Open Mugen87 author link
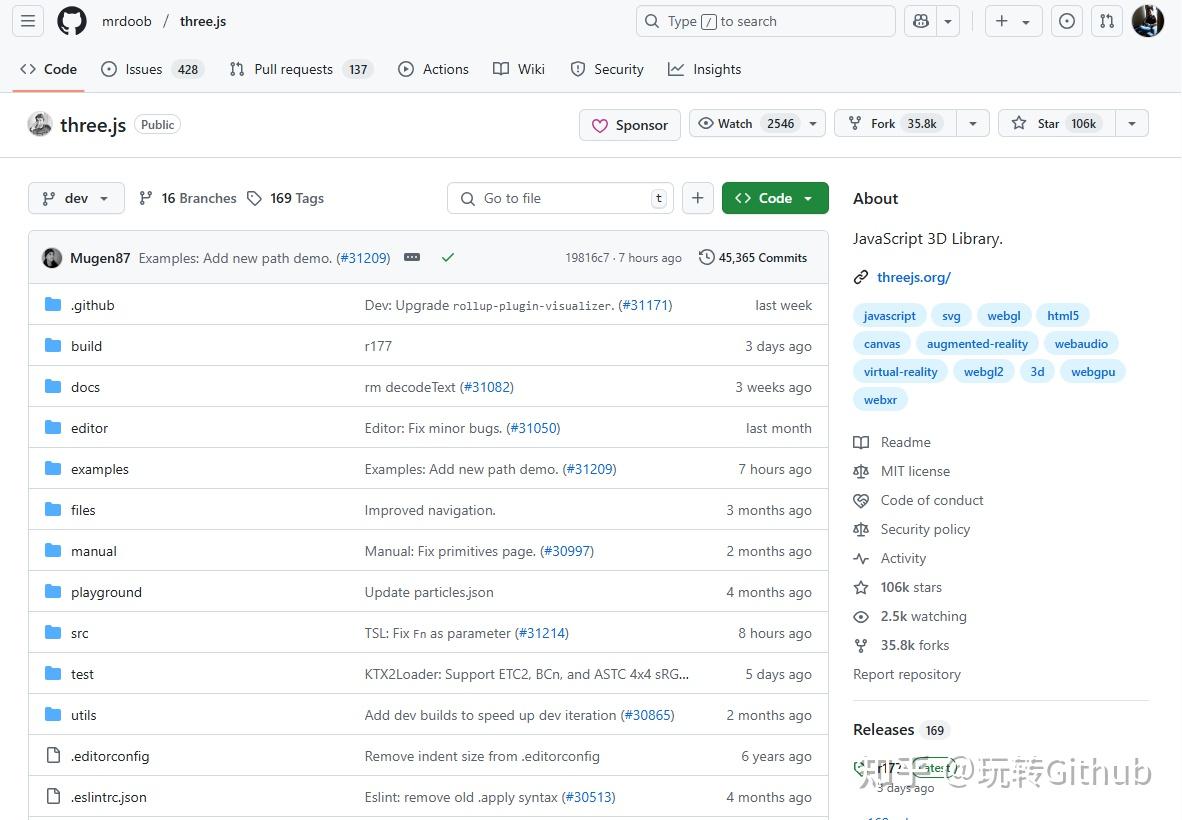 point(100,258)
